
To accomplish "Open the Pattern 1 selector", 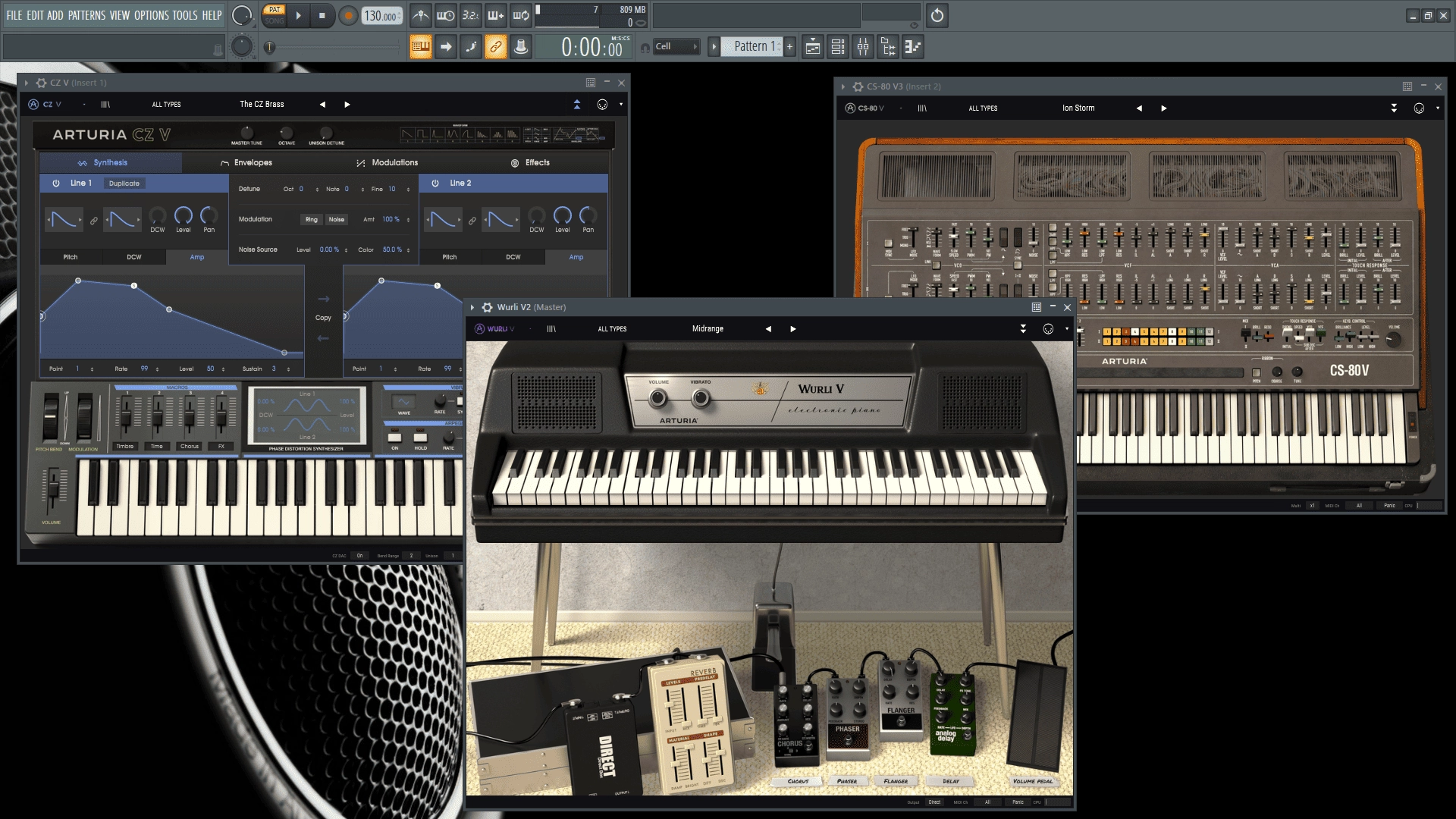I will pyautogui.click(x=752, y=47).
